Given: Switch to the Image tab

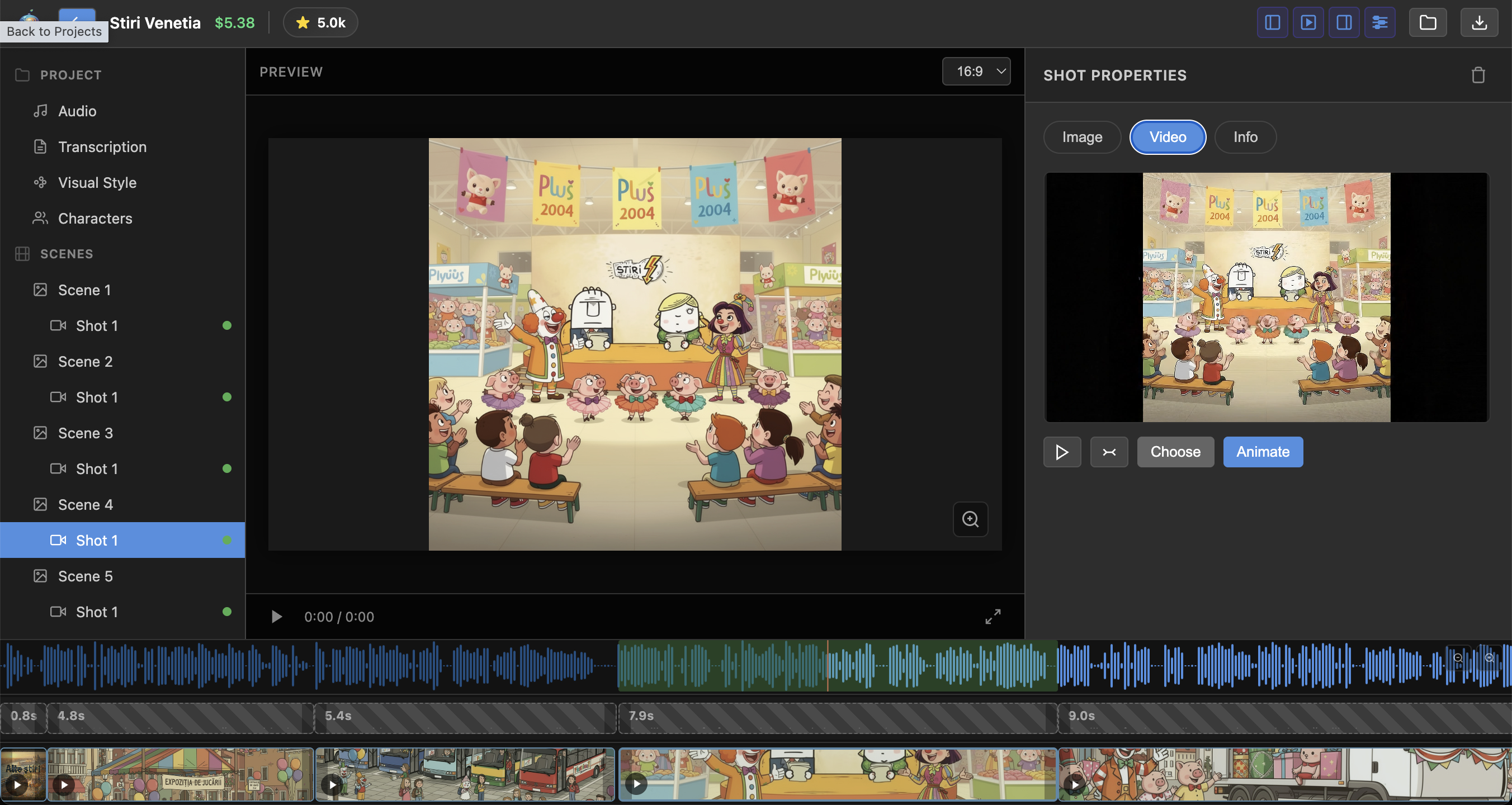Looking at the screenshot, I should tap(1082, 138).
